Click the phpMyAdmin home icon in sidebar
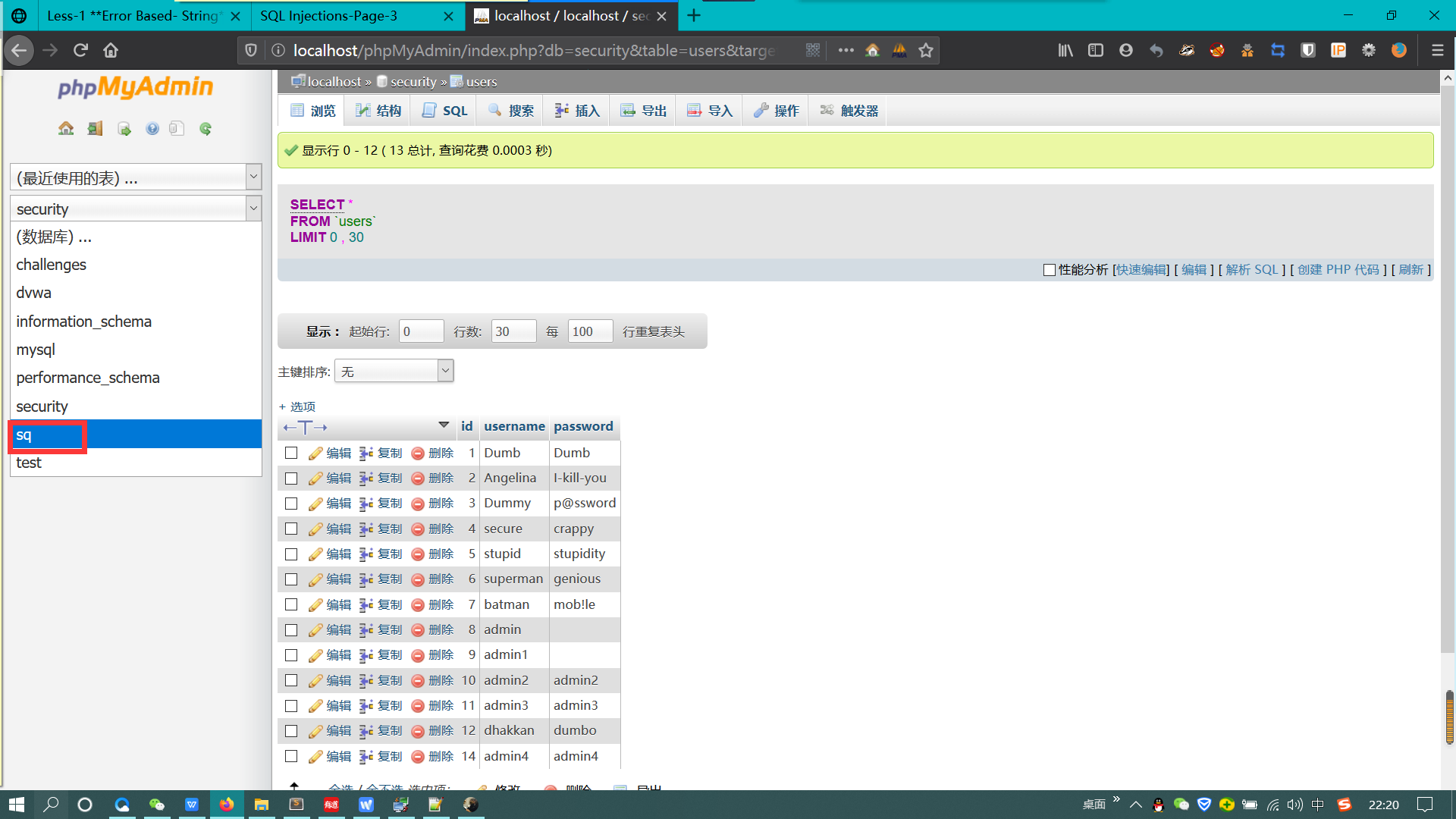The image size is (1456, 819). click(66, 129)
